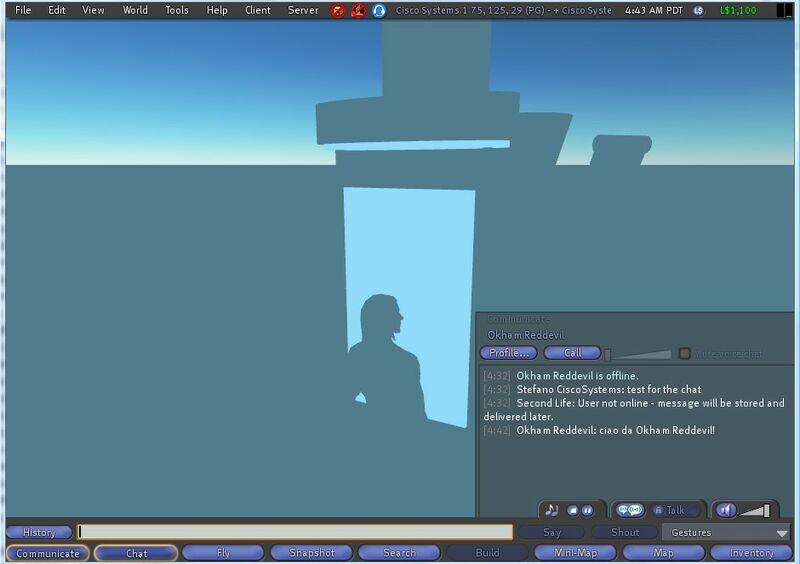The height and width of the screenshot is (564, 800).
Task: Click the 4:43 AM PDT clock
Action: (x=654, y=10)
